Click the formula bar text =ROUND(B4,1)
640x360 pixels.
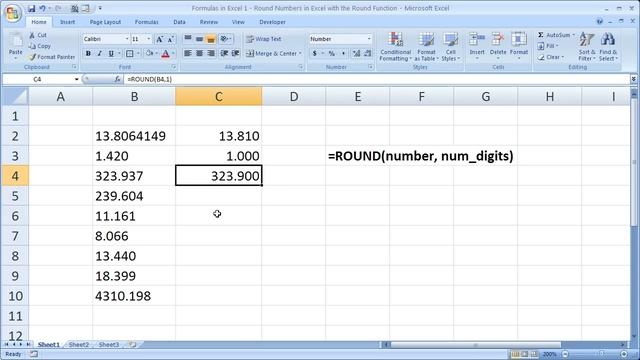[149, 79]
